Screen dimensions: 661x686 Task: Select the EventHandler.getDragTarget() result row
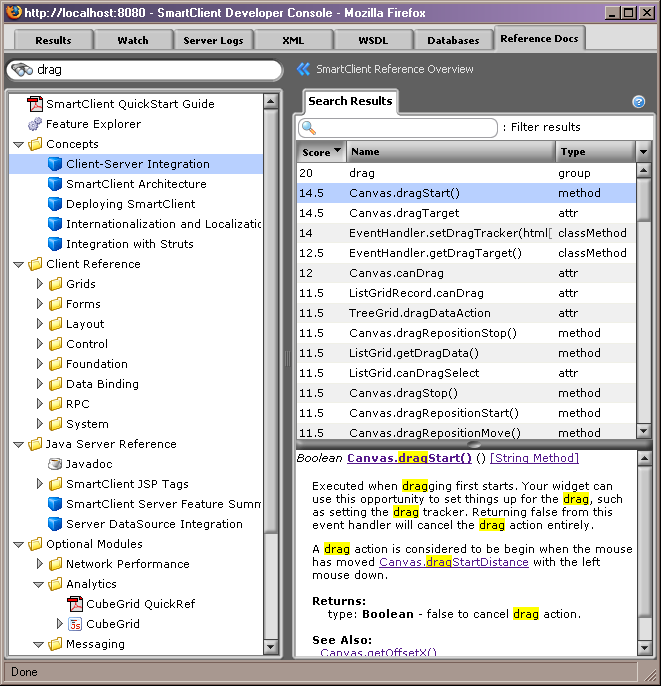pos(466,253)
